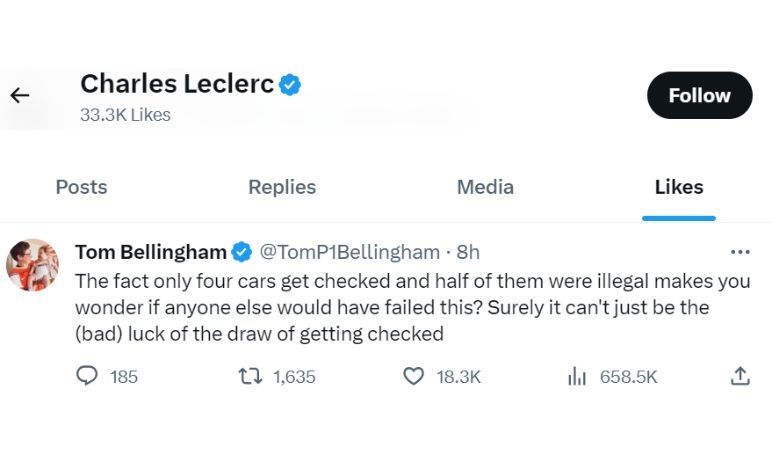Open the tweet by clicking its text

tap(410, 308)
